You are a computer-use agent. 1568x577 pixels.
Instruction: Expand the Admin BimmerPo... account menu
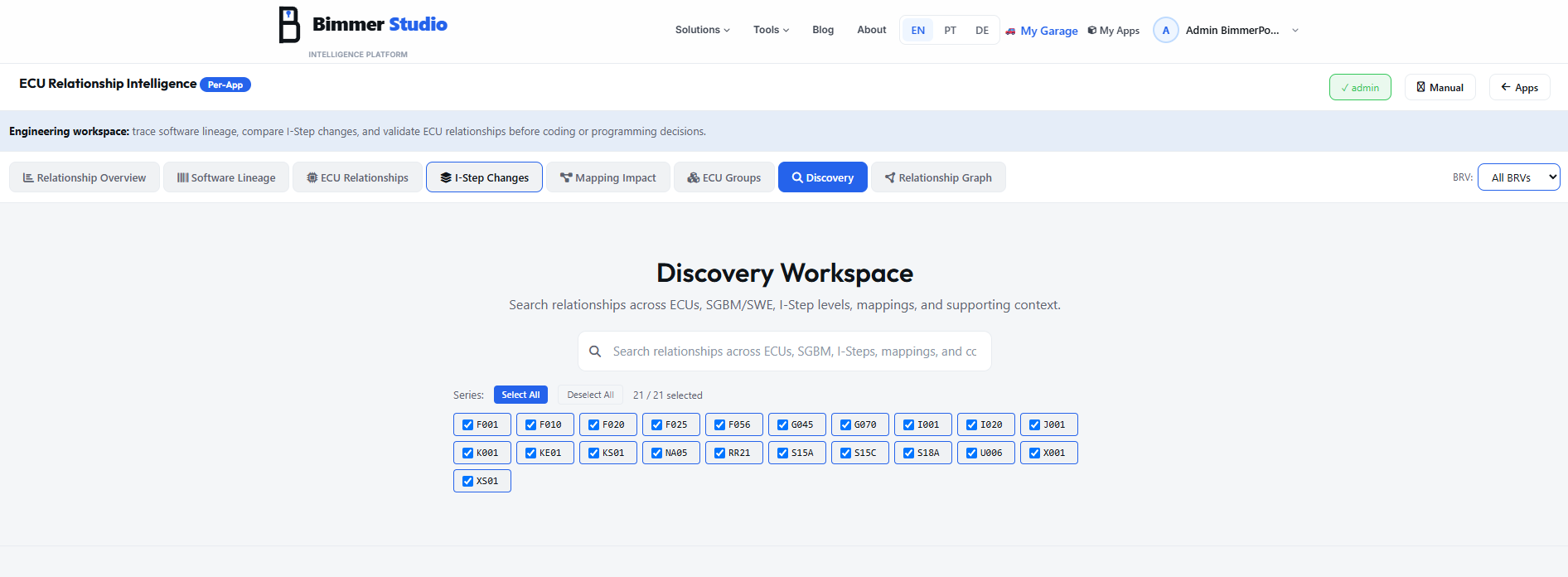click(1227, 31)
